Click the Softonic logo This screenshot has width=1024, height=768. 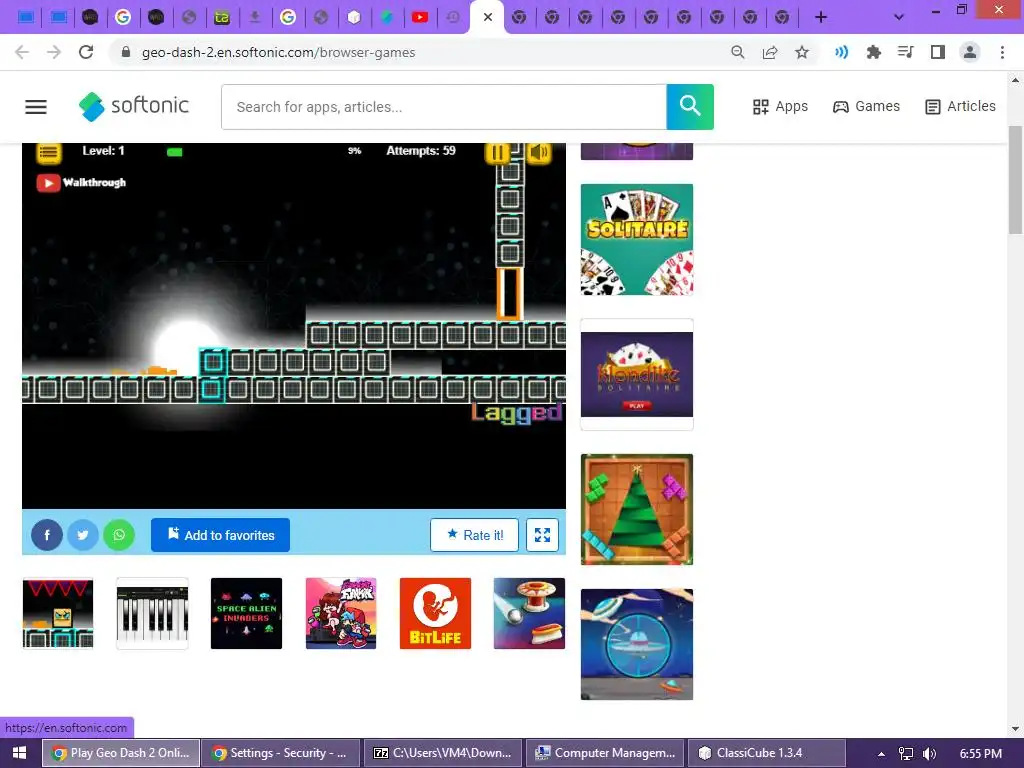134,106
